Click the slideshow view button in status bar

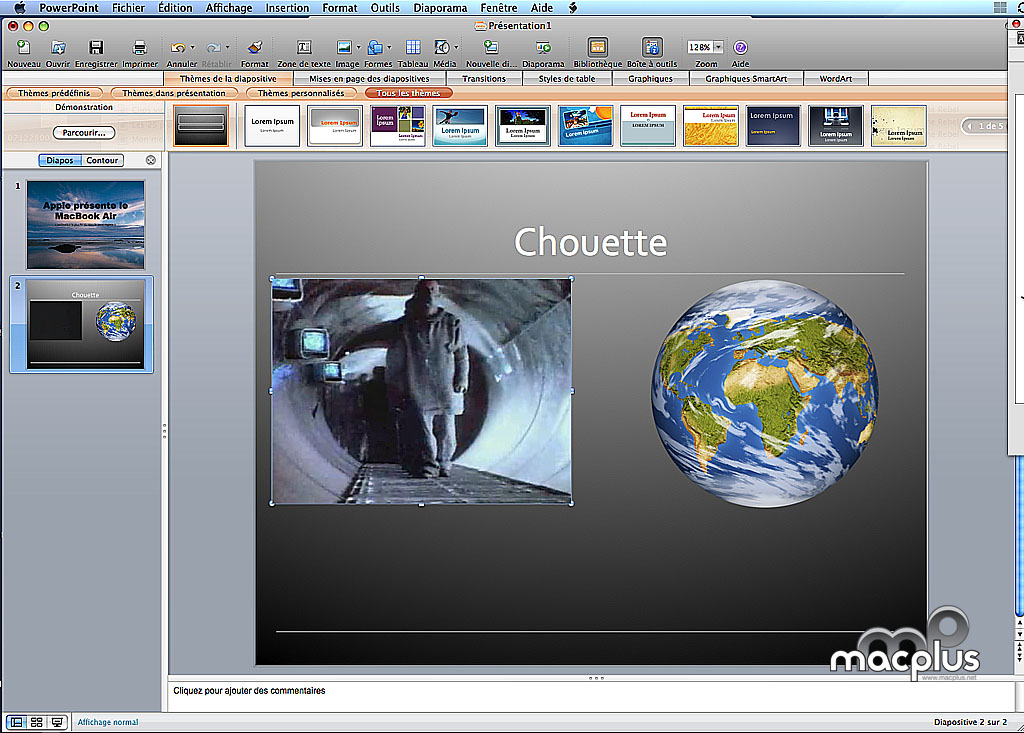(x=57, y=722)
